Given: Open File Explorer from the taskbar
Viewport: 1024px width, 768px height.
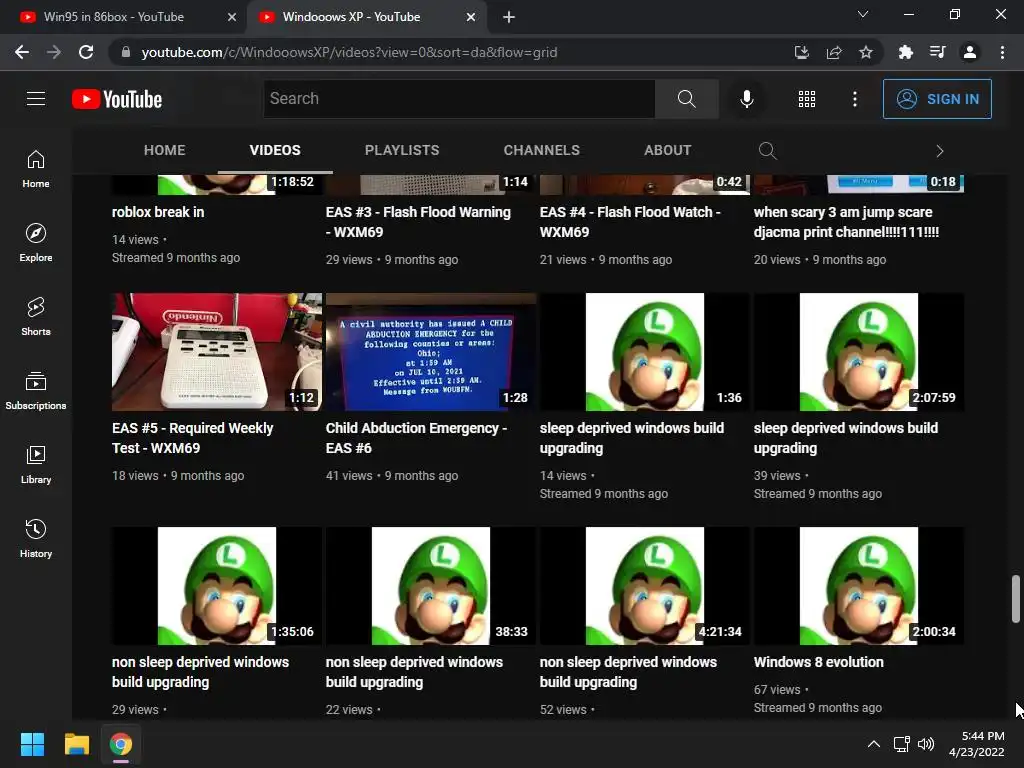Looking at the screenshot, I should coord(76,744).
